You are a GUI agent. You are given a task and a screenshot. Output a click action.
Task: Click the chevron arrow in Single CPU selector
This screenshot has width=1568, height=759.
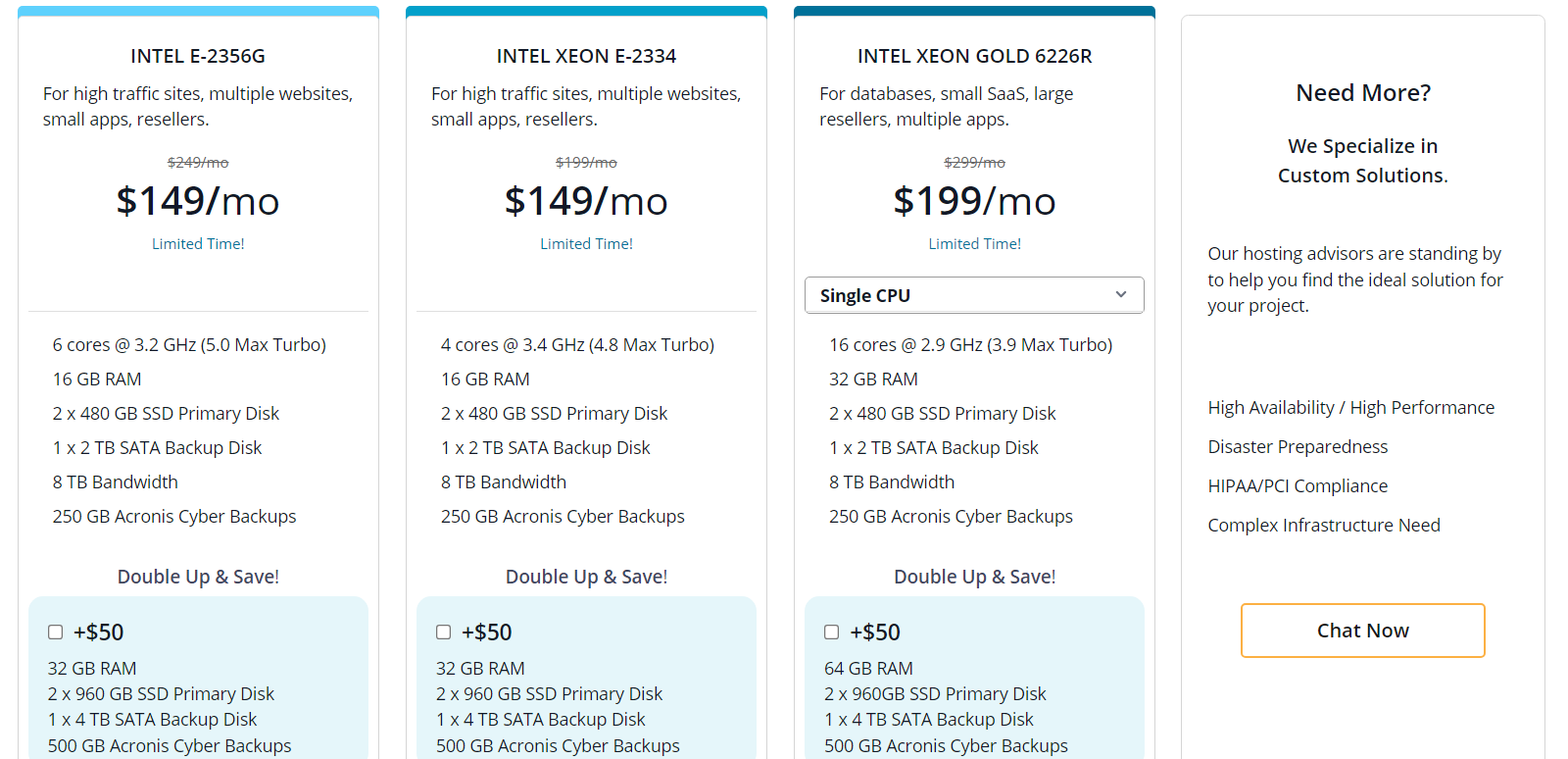point(1121,295)
